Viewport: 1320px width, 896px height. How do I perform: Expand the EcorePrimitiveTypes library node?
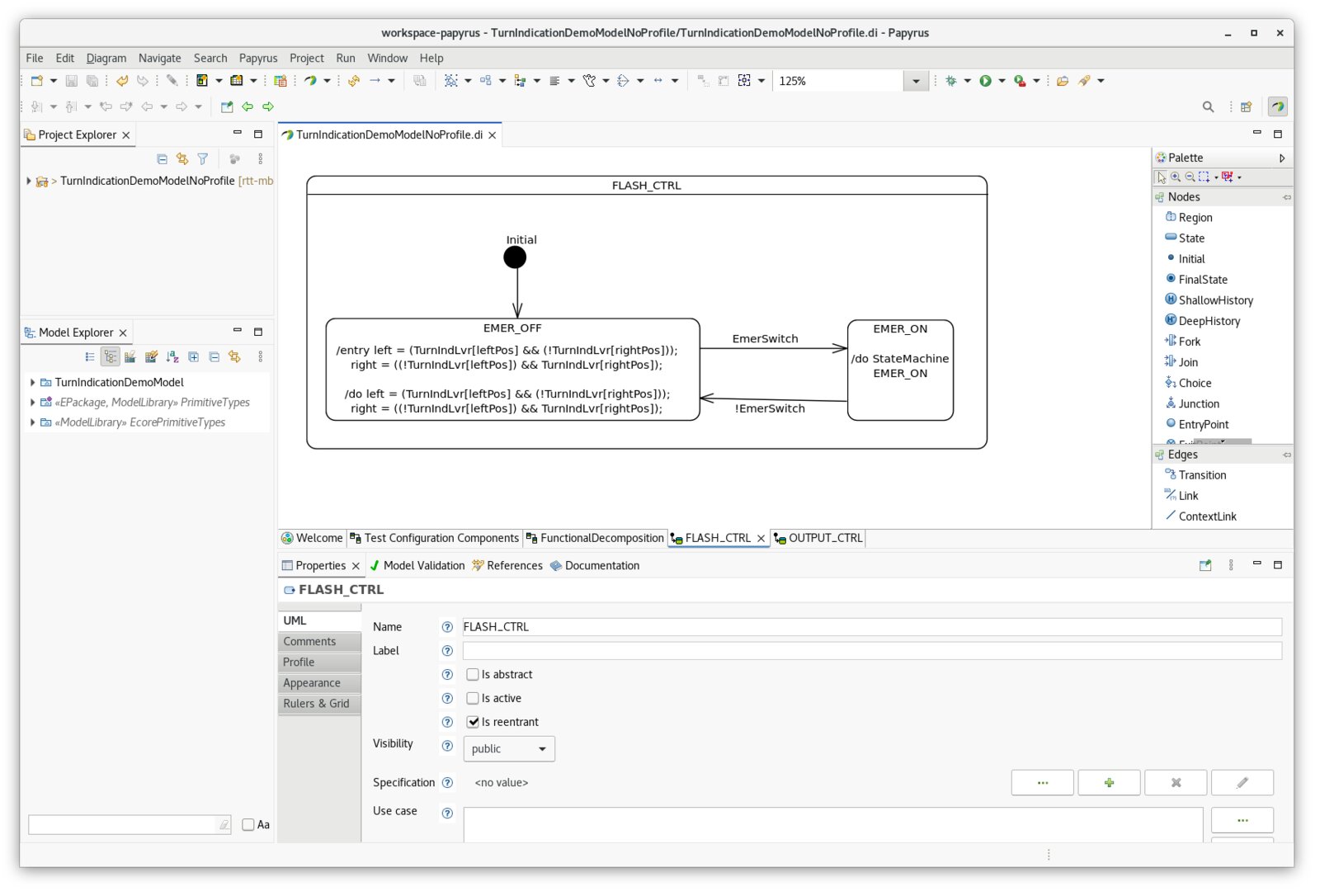(x=32, y=422)
